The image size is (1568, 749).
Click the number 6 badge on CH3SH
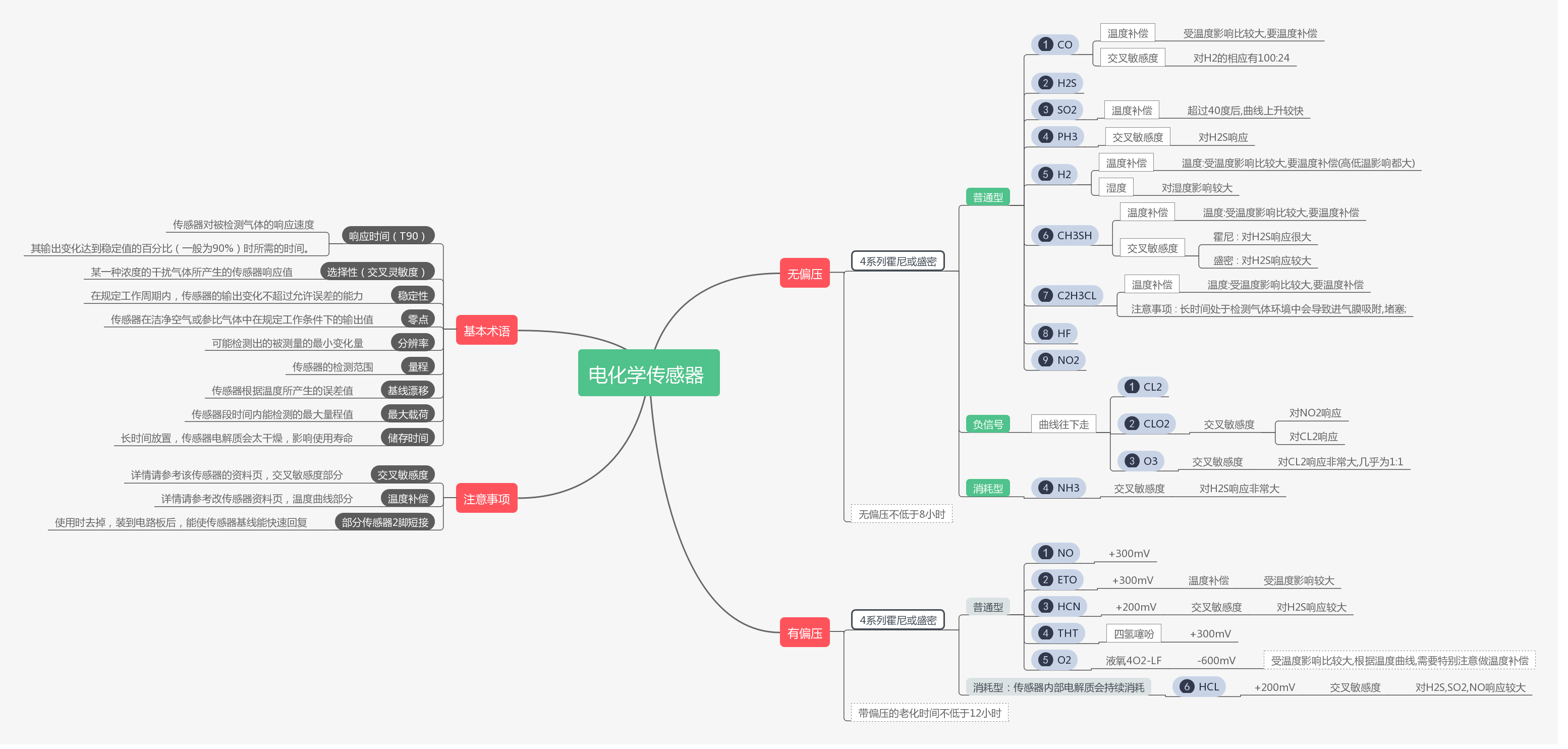point(1045,235)
